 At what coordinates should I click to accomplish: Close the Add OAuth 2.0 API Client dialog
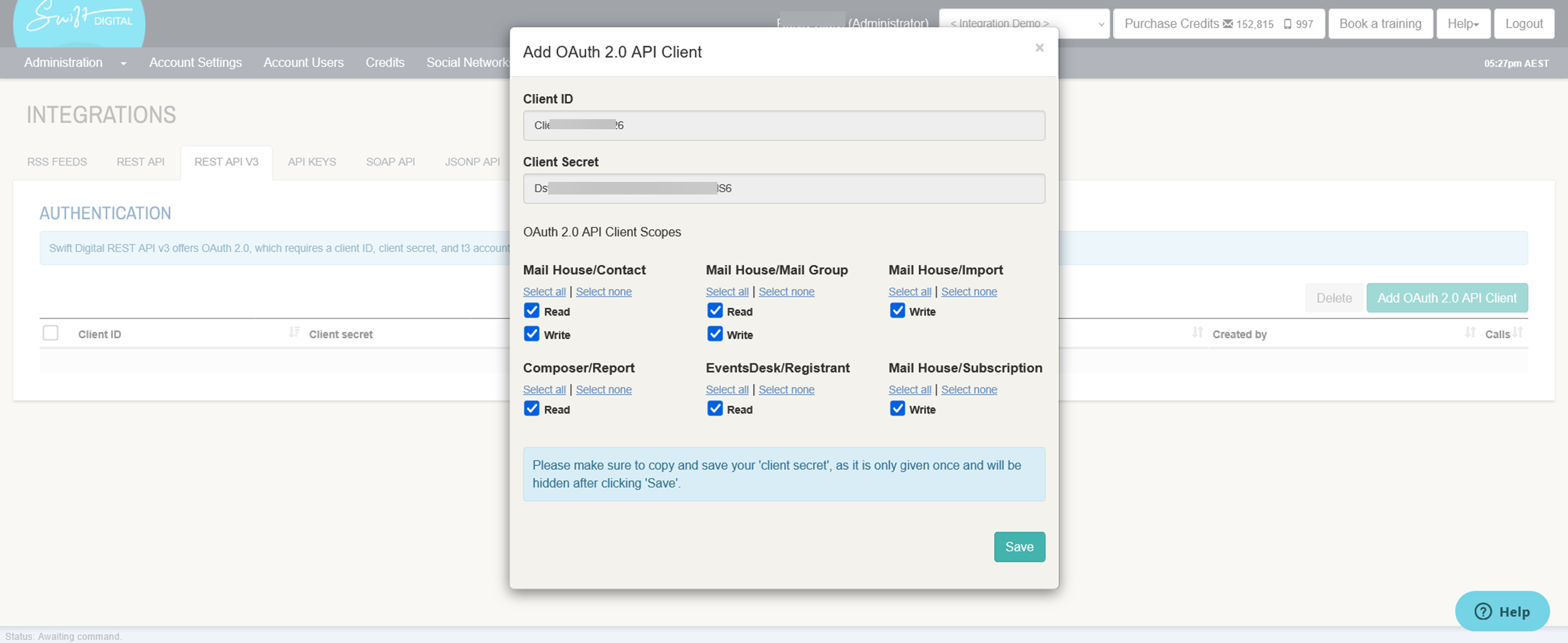click(1039, 48)
